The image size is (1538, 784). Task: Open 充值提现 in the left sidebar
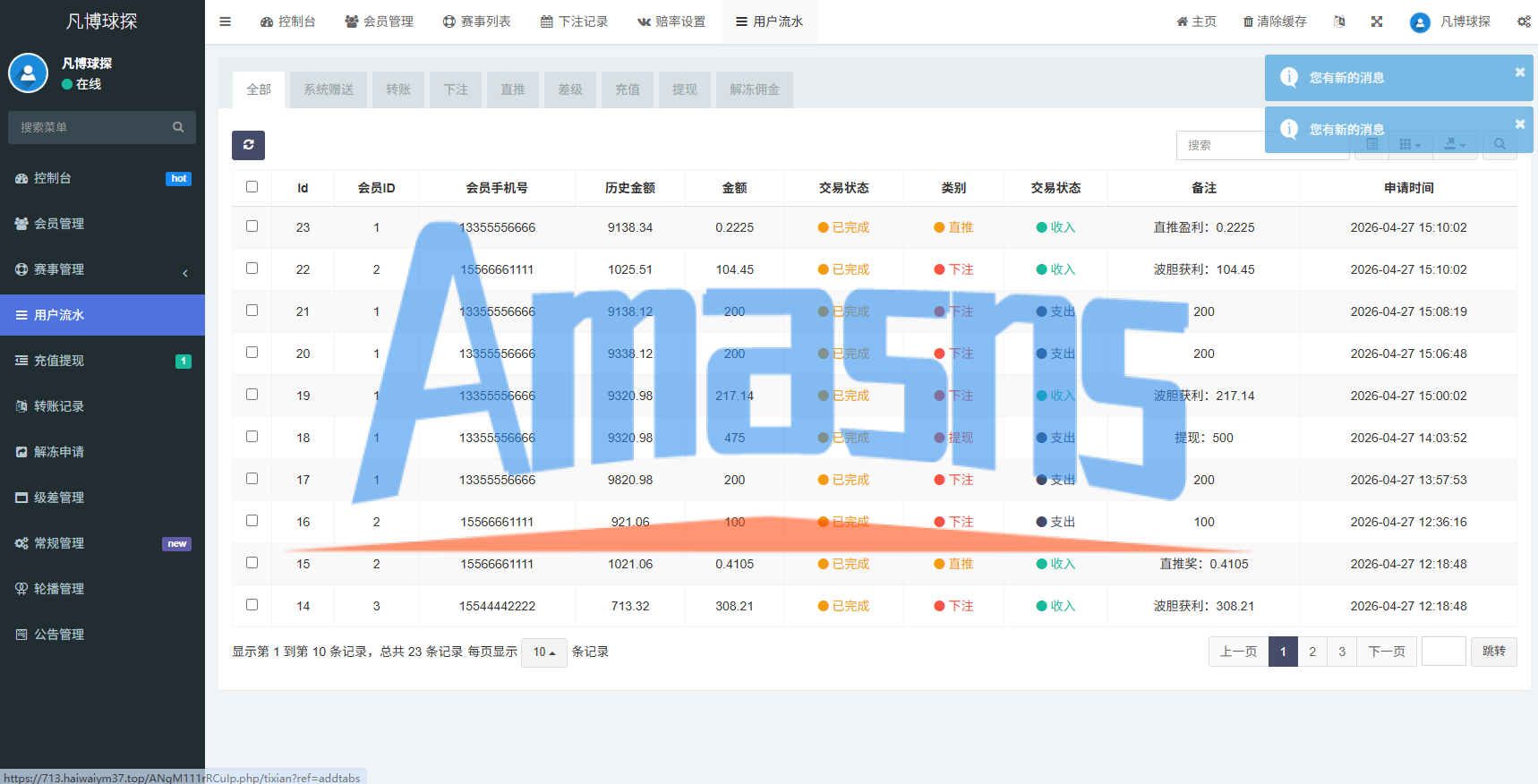[x=102, y=361]
